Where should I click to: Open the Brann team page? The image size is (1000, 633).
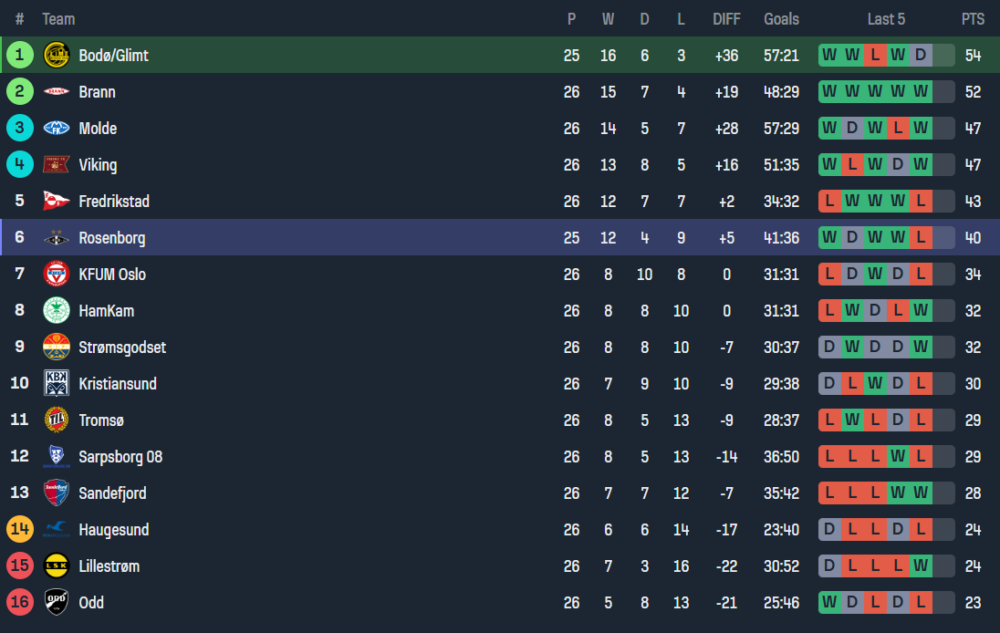coord(97,92)
